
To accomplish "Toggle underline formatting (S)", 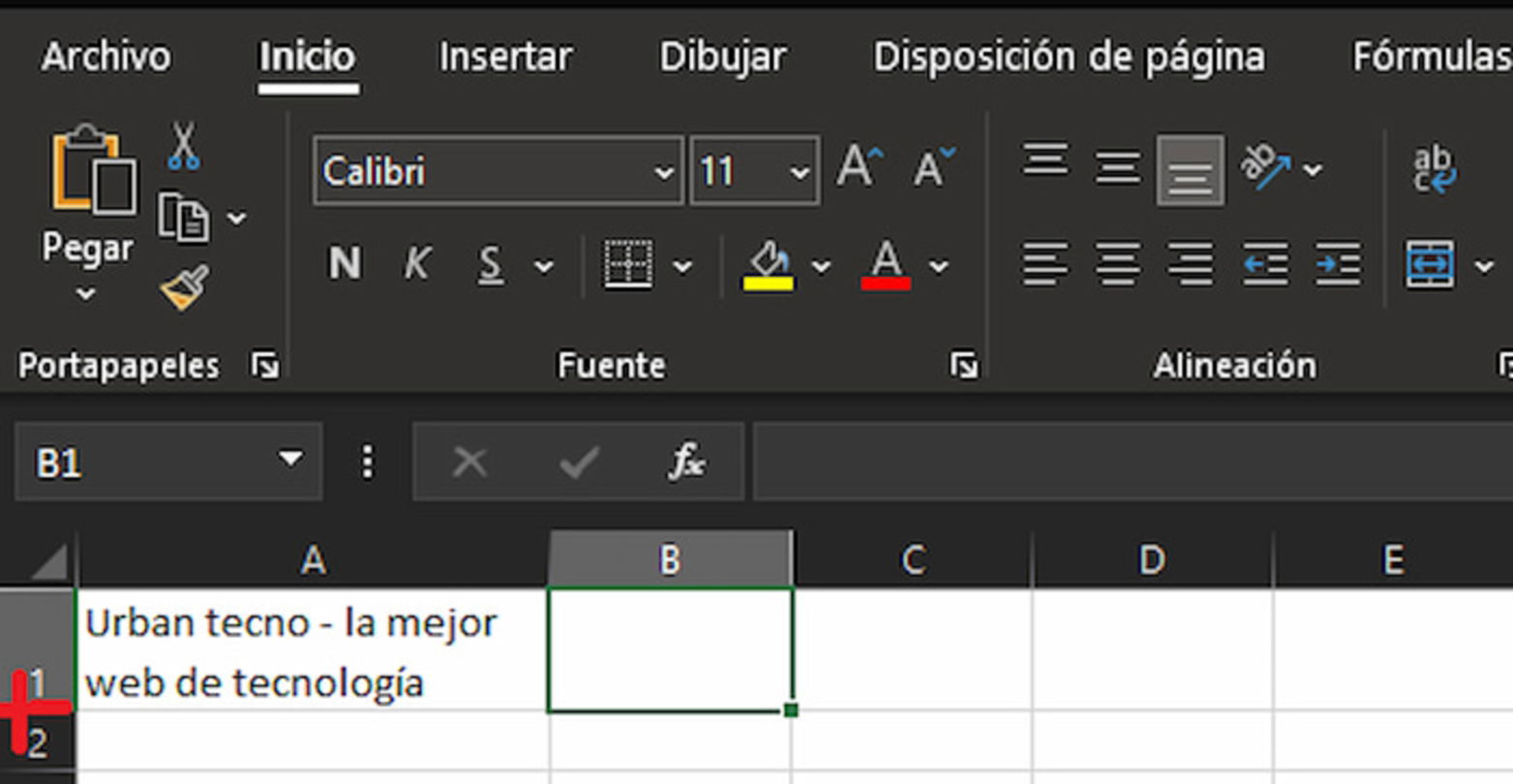I will (x=491, y=264).
